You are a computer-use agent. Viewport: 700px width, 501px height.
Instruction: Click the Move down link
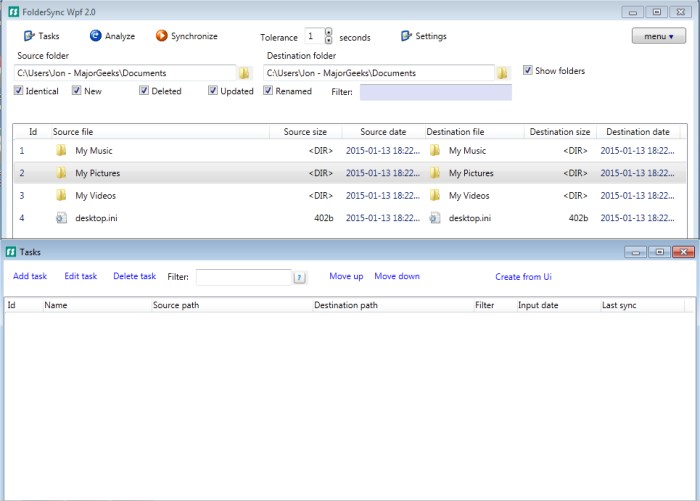[397, 276]
